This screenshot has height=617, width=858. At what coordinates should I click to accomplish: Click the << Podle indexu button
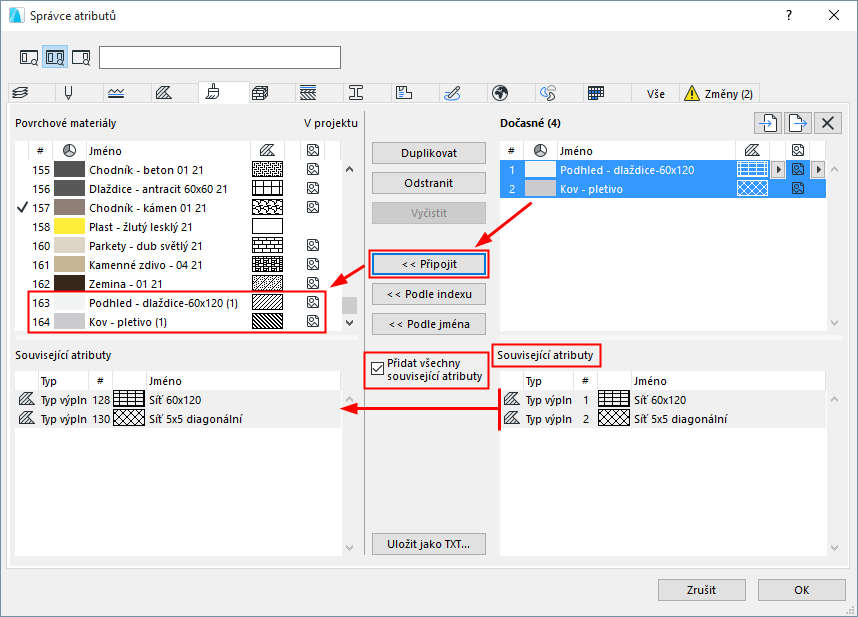click(x=428, y=294)
